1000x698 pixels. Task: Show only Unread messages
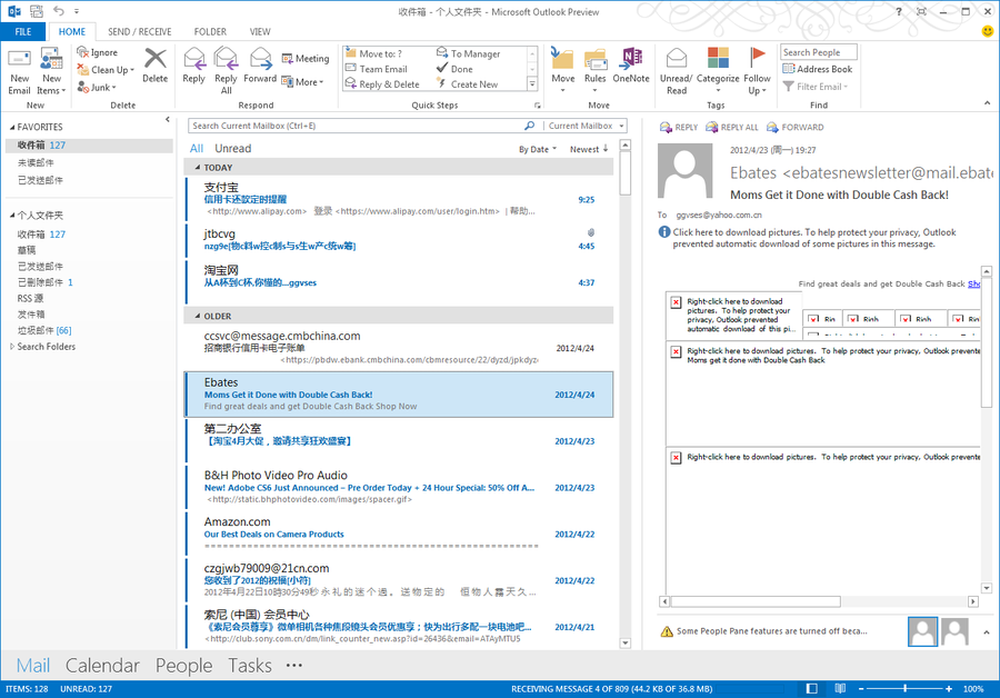click(x=233, y=148)
